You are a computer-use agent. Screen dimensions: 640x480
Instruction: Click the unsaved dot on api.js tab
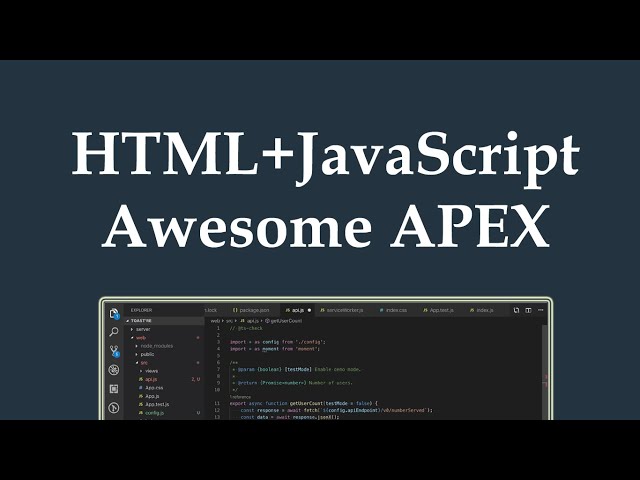click(x=309, y=310)
